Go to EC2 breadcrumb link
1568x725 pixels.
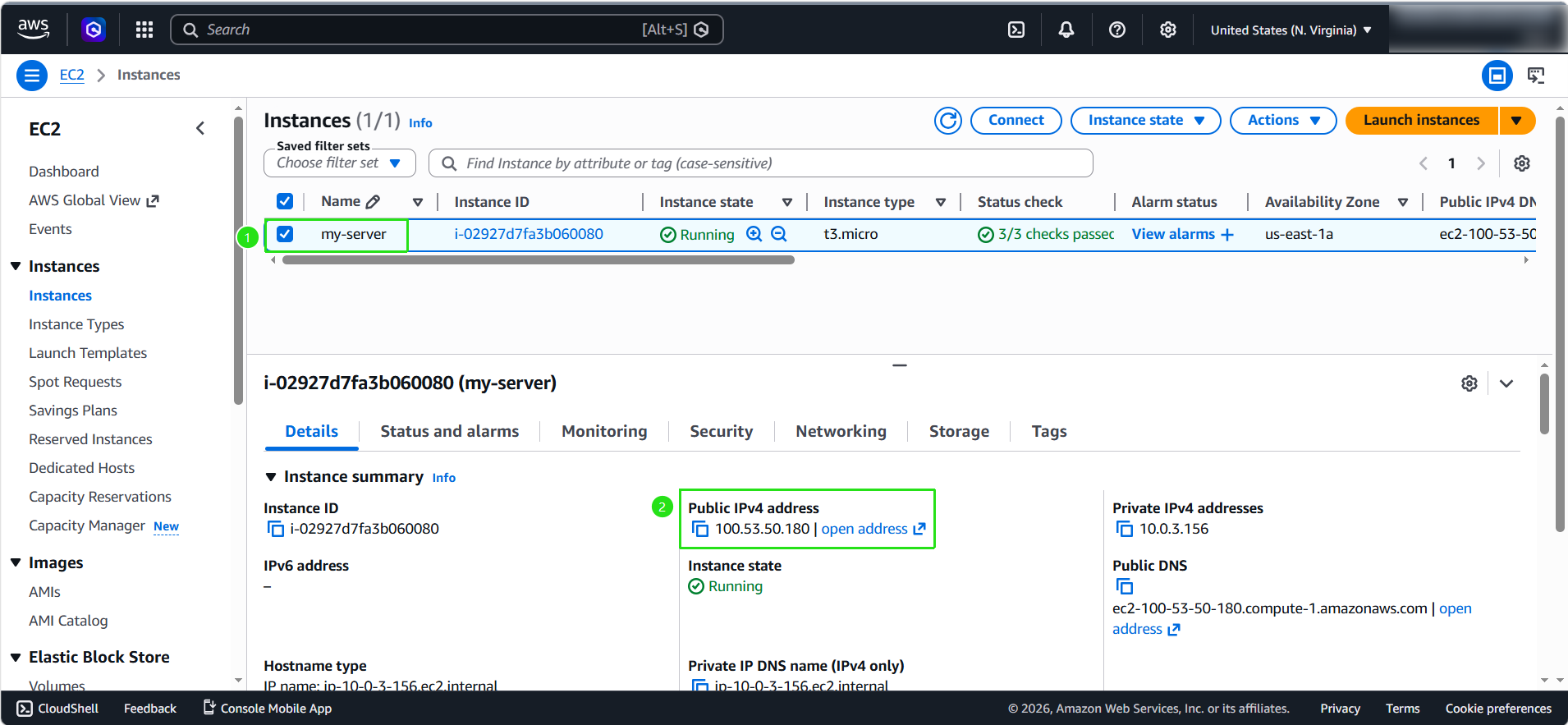[72, 75]
